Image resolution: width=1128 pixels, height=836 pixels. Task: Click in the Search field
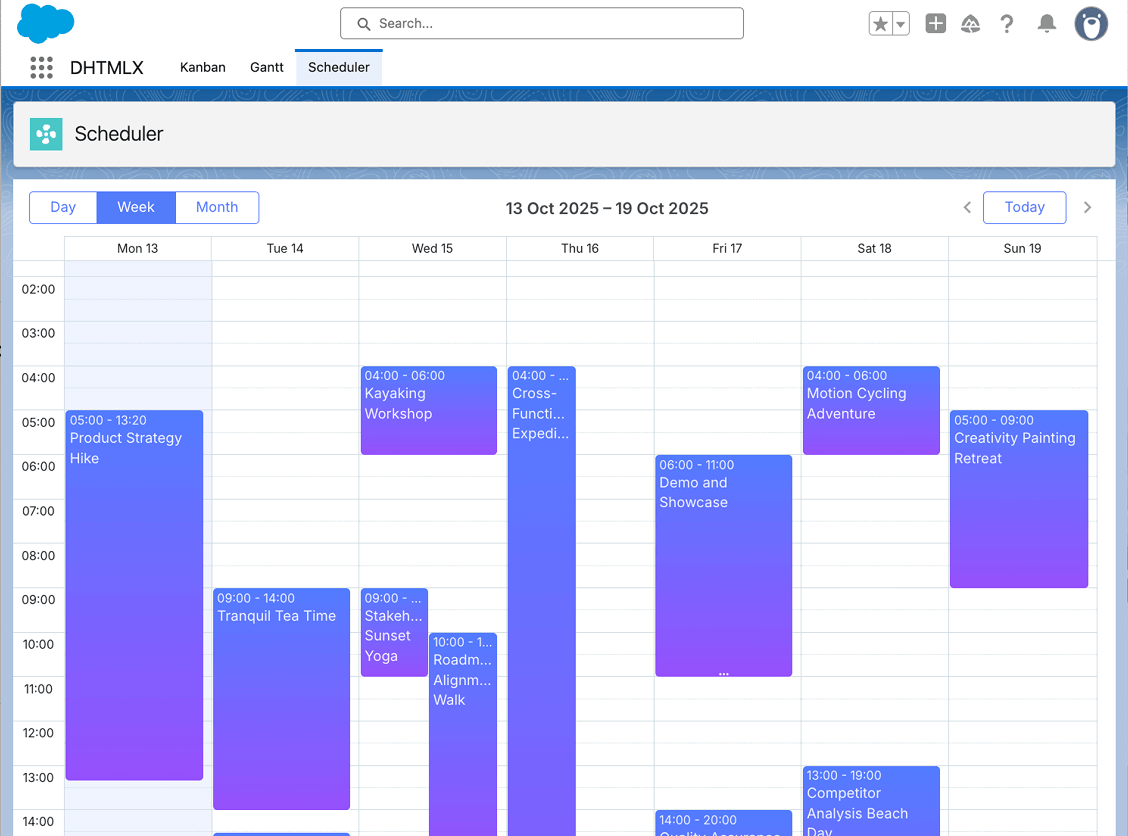click(542, 23)
